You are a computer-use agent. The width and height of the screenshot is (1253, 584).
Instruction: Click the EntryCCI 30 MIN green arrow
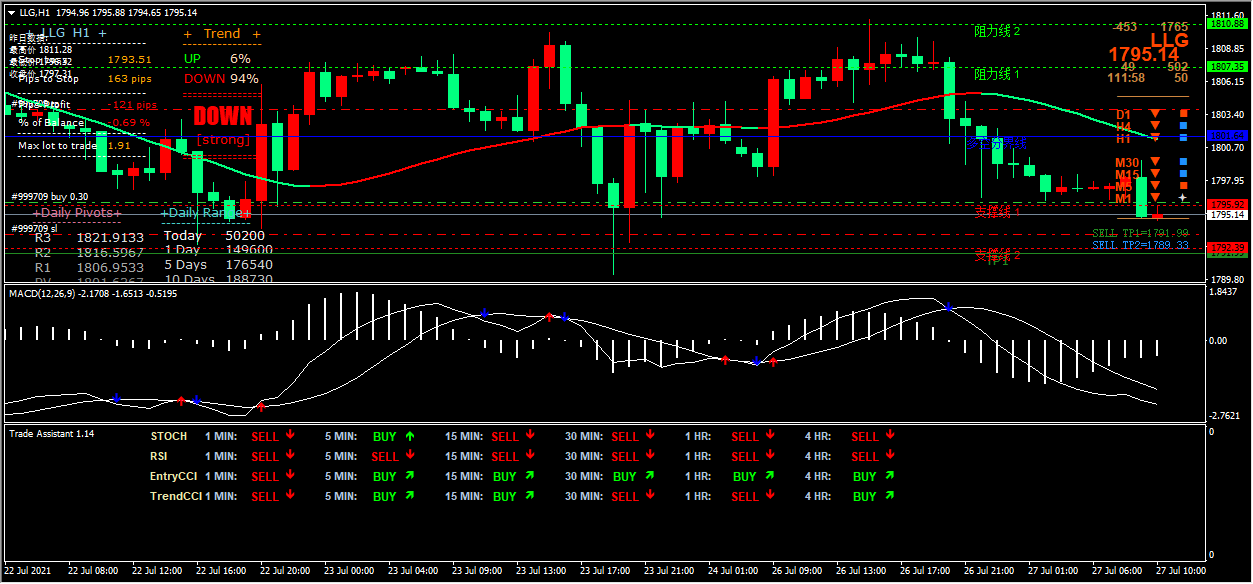coord(650,476)
